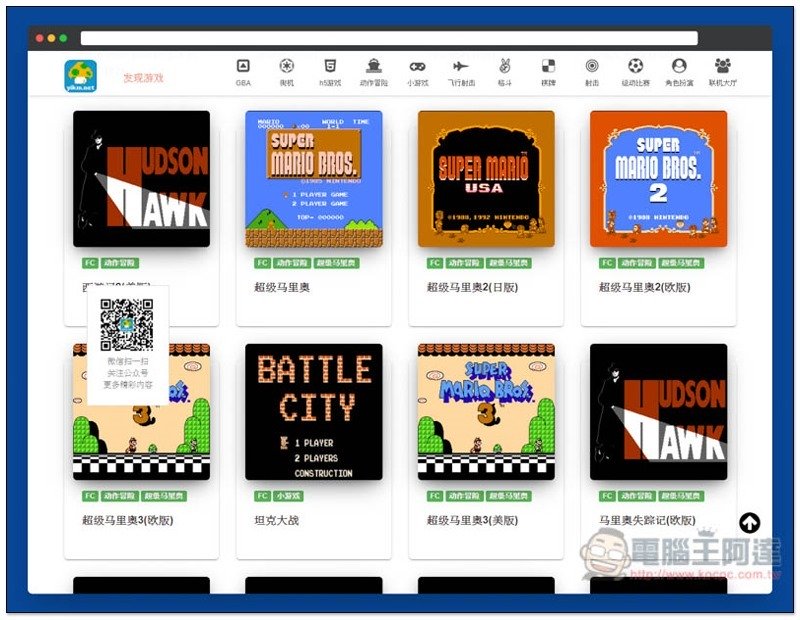Open the 棋牌 checkerboard icon
This screenshot has height=620, width=800.
pos(548,66)
